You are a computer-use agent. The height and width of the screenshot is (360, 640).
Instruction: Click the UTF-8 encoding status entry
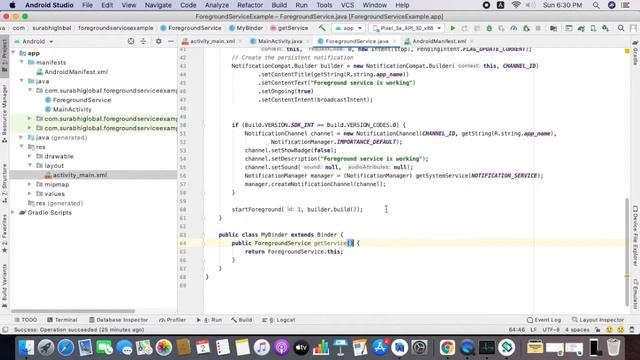point(551,330)
